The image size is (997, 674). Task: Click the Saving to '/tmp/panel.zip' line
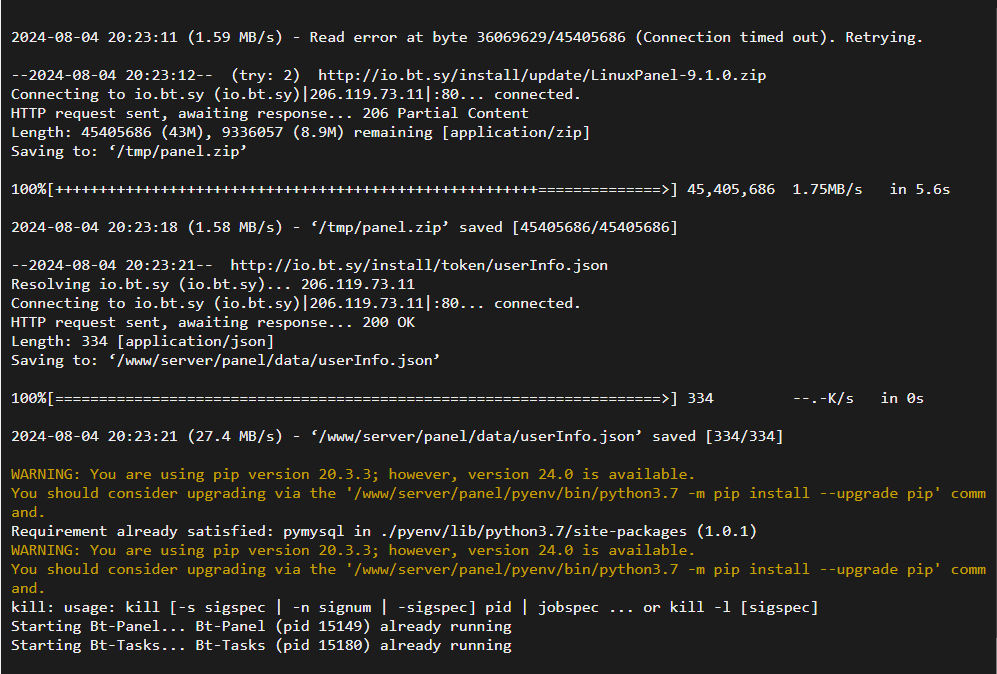coord(129,151)
